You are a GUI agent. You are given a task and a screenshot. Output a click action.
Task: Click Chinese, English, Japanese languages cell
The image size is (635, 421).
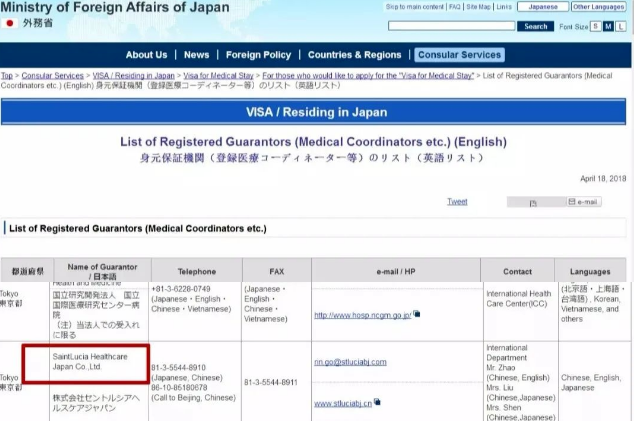[x=590, y=383]
